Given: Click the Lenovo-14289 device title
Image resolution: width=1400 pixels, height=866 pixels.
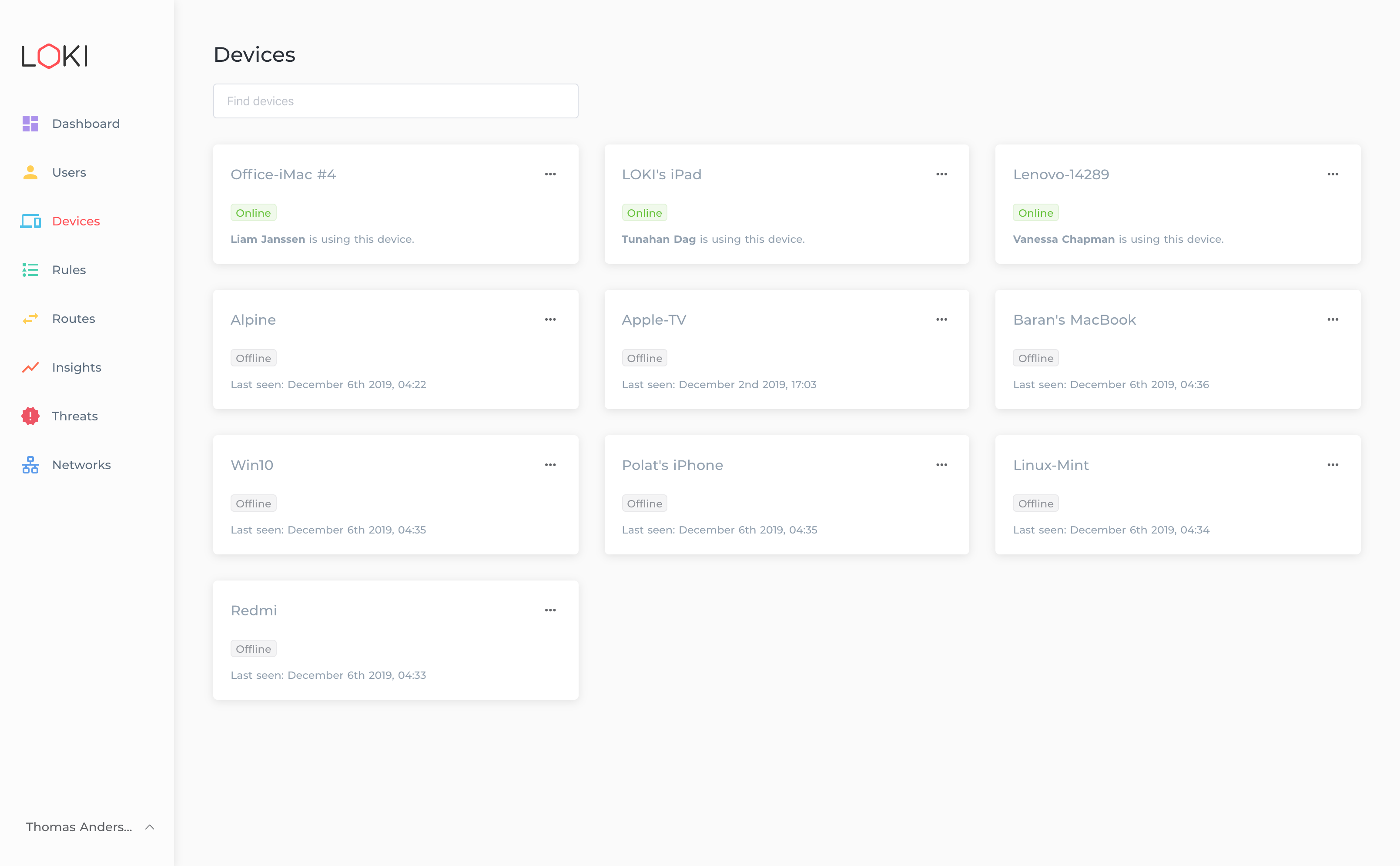Looking at the screenshot, I should [x=1061, y=174].
